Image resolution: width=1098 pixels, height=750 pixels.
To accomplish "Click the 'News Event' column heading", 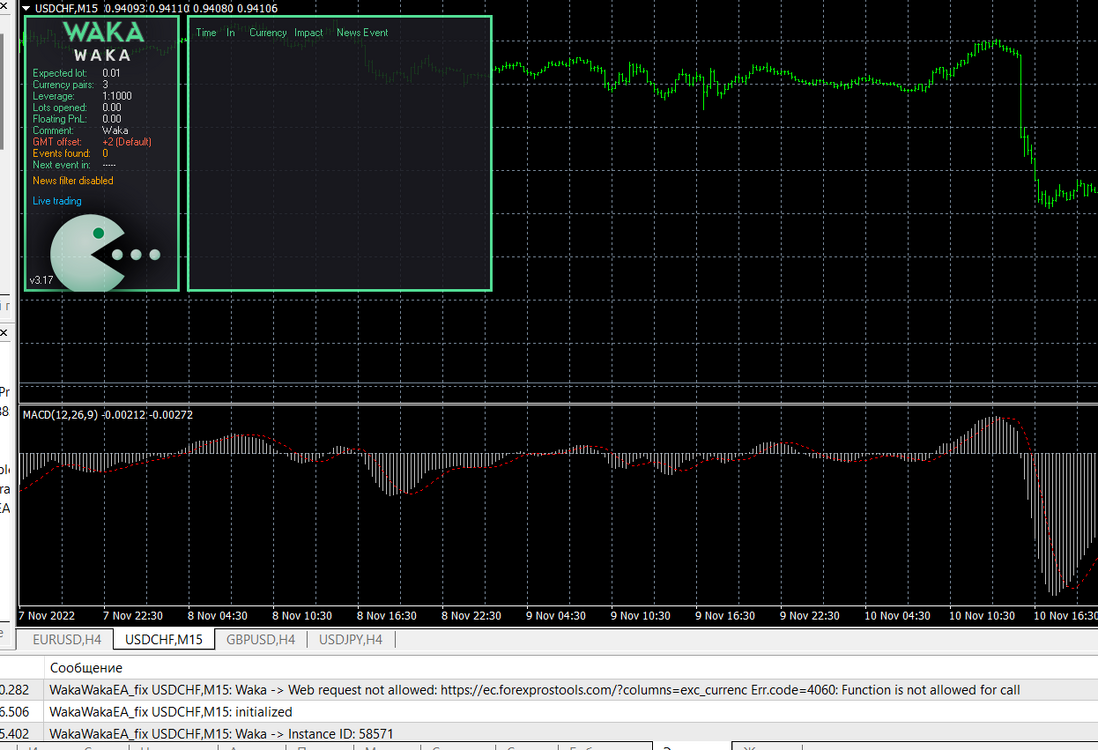I will 362,33.
